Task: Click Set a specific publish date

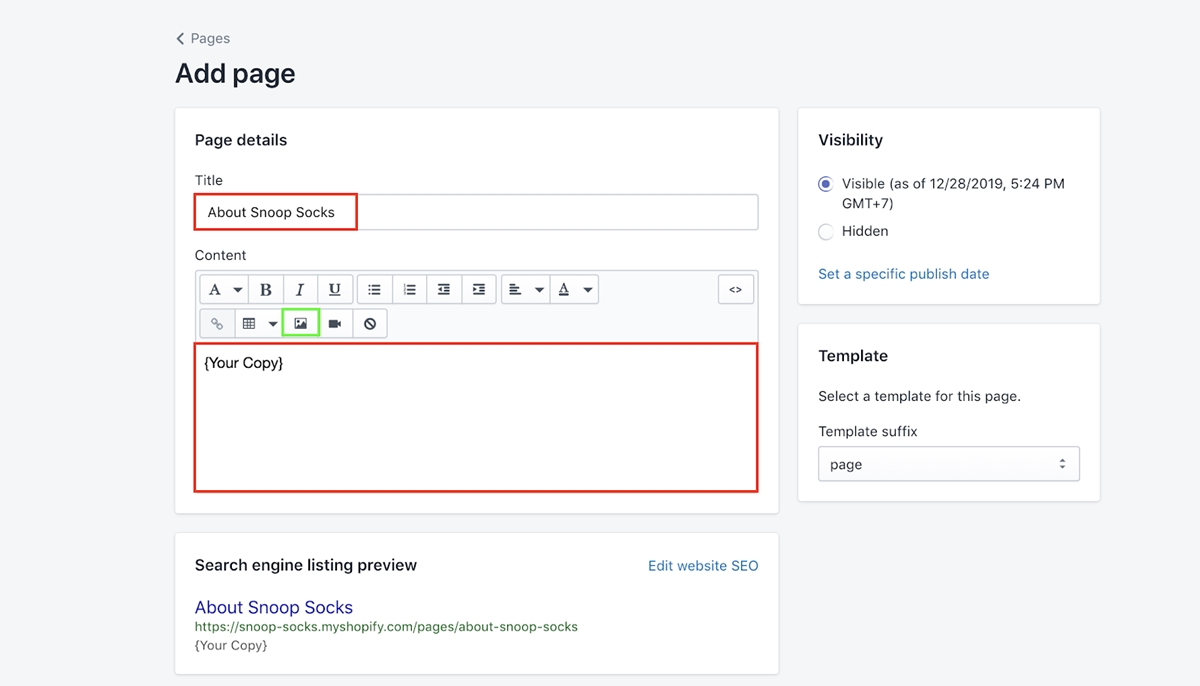Action: (903, 274)
